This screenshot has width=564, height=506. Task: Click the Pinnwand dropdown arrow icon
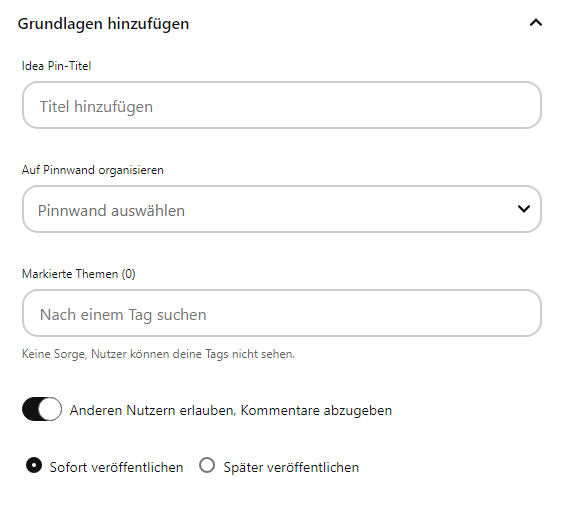[524, 209]
